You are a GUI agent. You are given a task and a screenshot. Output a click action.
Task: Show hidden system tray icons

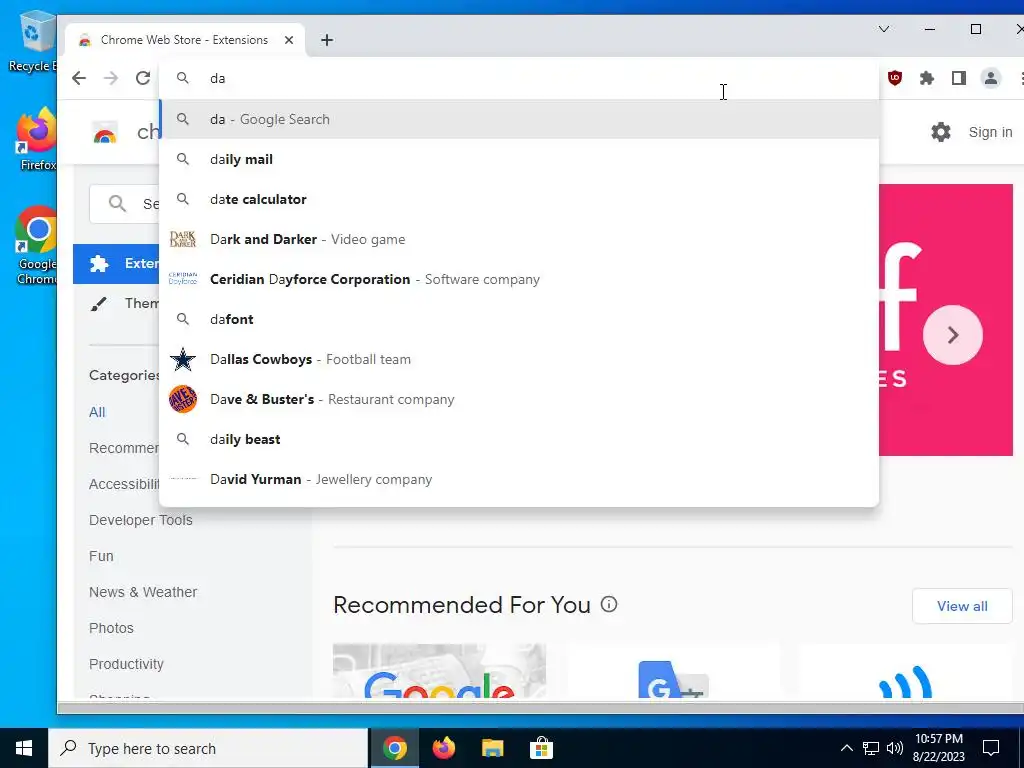pyautogui.click(x=846, y=748)
